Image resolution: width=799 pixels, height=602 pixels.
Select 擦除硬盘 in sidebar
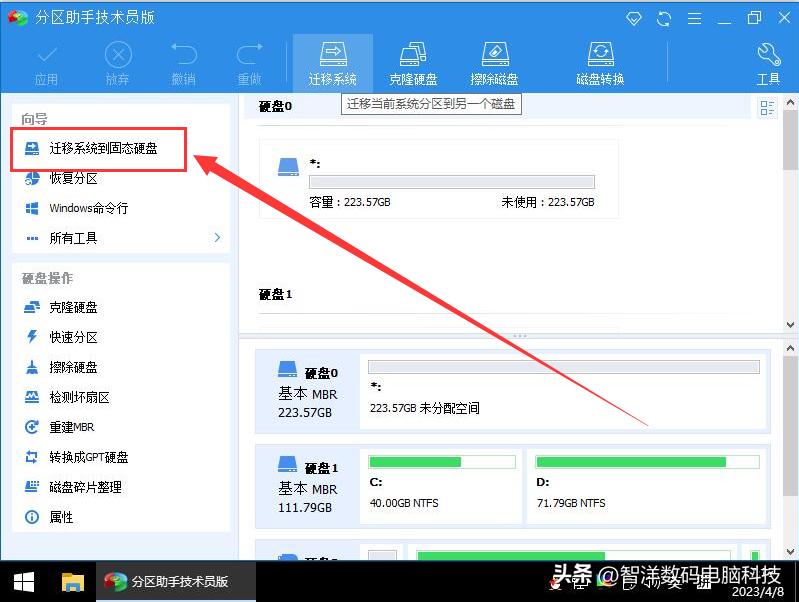[x=73, y=367]
